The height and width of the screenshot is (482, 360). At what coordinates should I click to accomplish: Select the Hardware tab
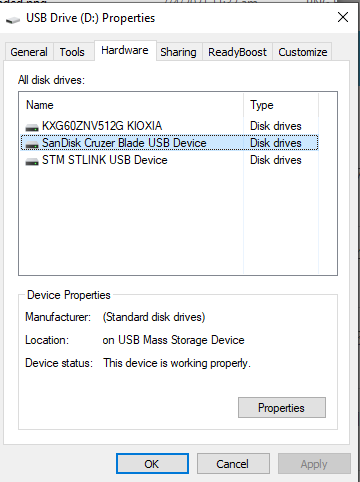coord(125,50)
